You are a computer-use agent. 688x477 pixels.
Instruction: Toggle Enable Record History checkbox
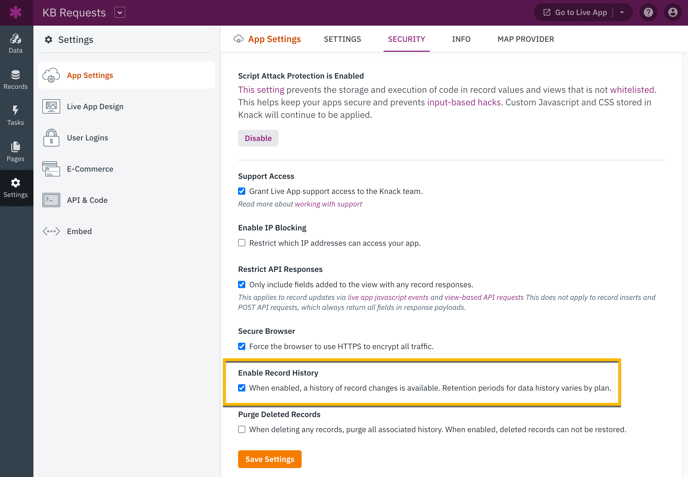tap(242, 388)
